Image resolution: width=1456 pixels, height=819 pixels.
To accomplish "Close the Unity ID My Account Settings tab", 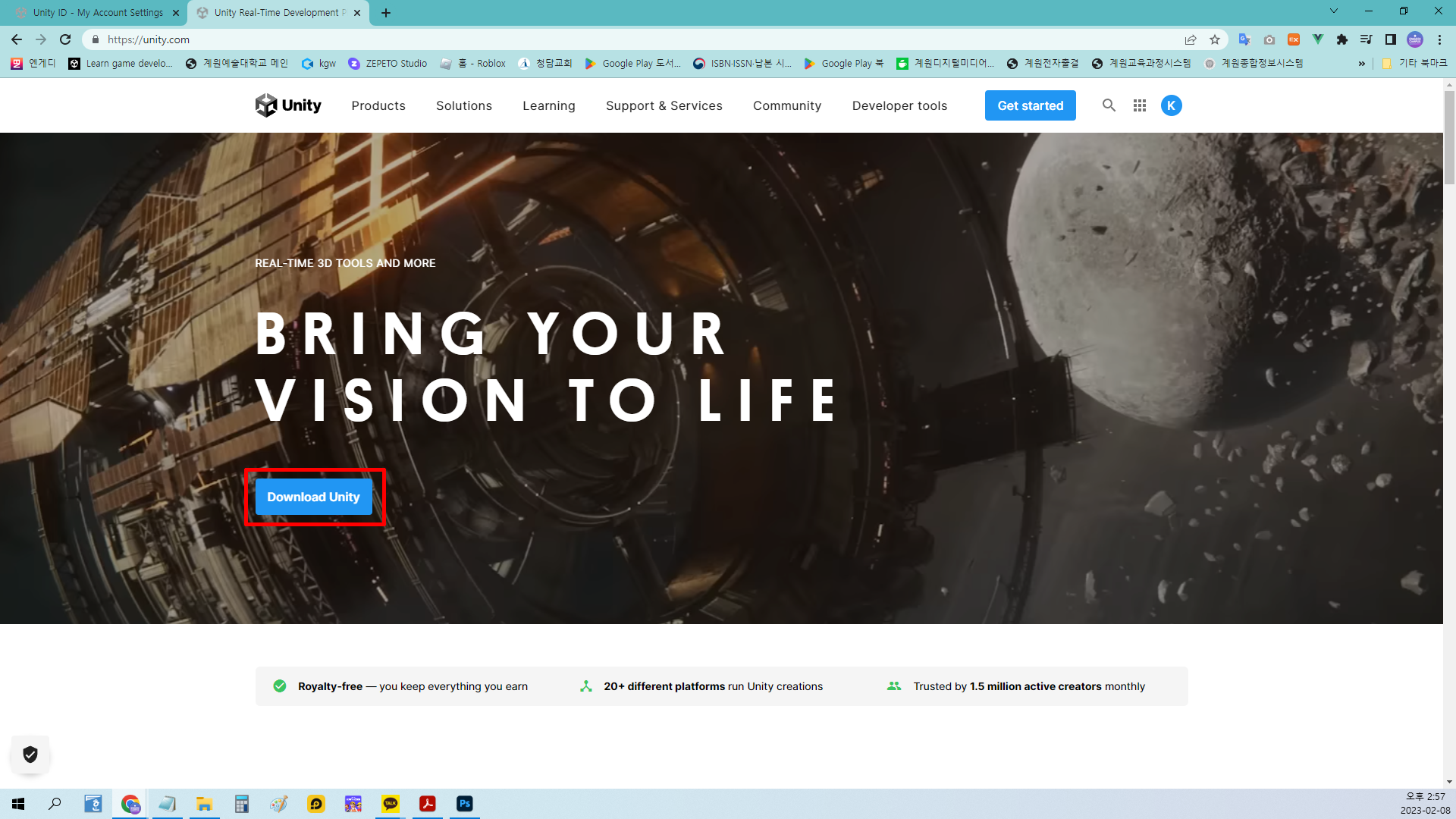I will click(x=176, y=13).
